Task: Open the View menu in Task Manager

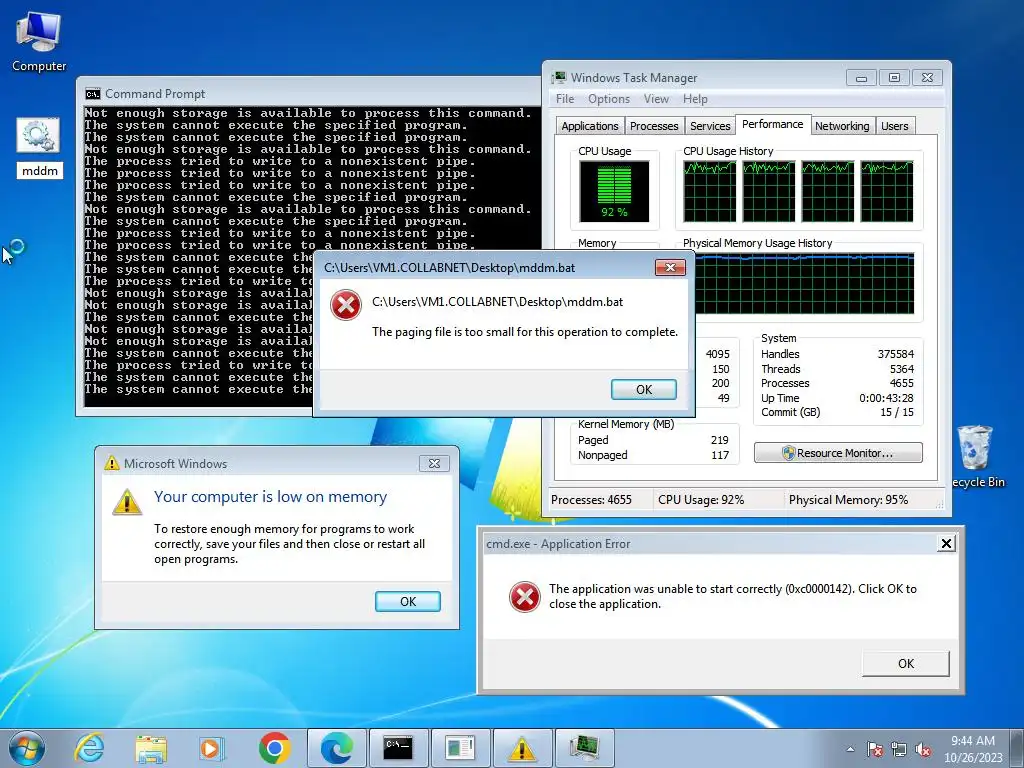Action: click(656, 99)
